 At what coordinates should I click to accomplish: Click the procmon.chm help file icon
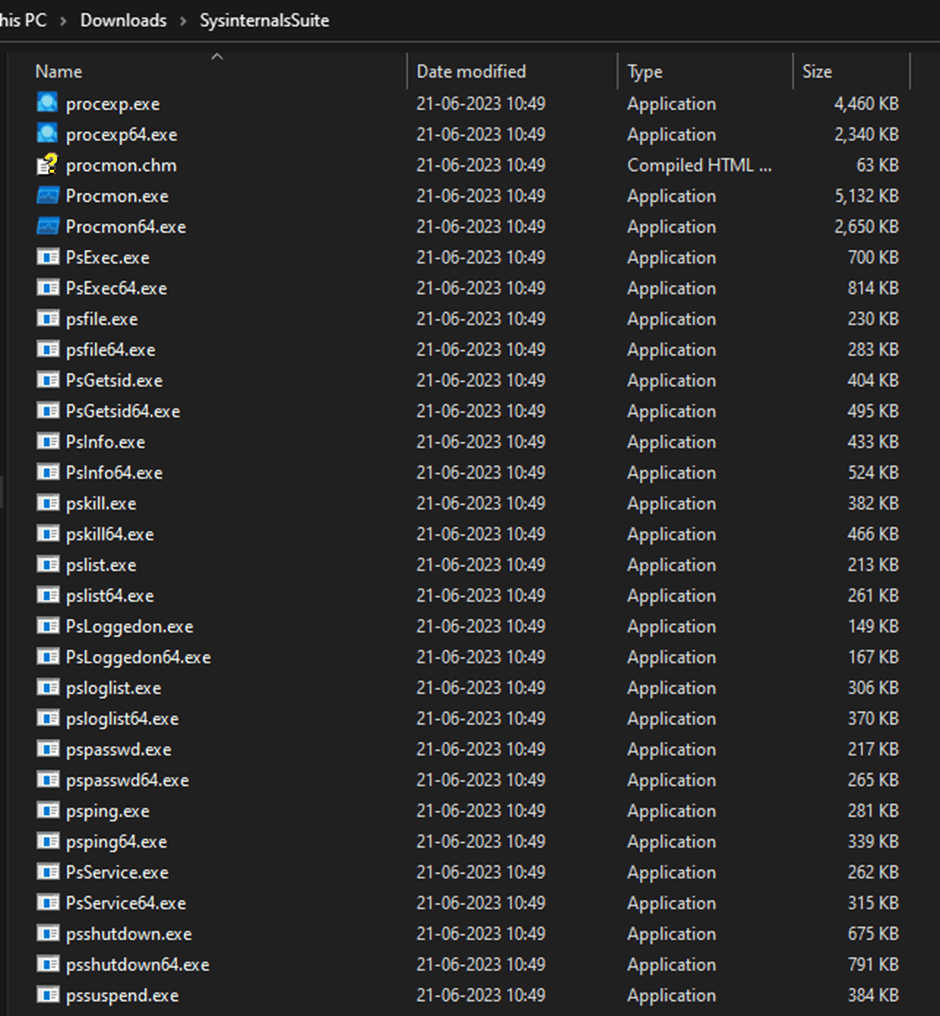coord(47,165)
